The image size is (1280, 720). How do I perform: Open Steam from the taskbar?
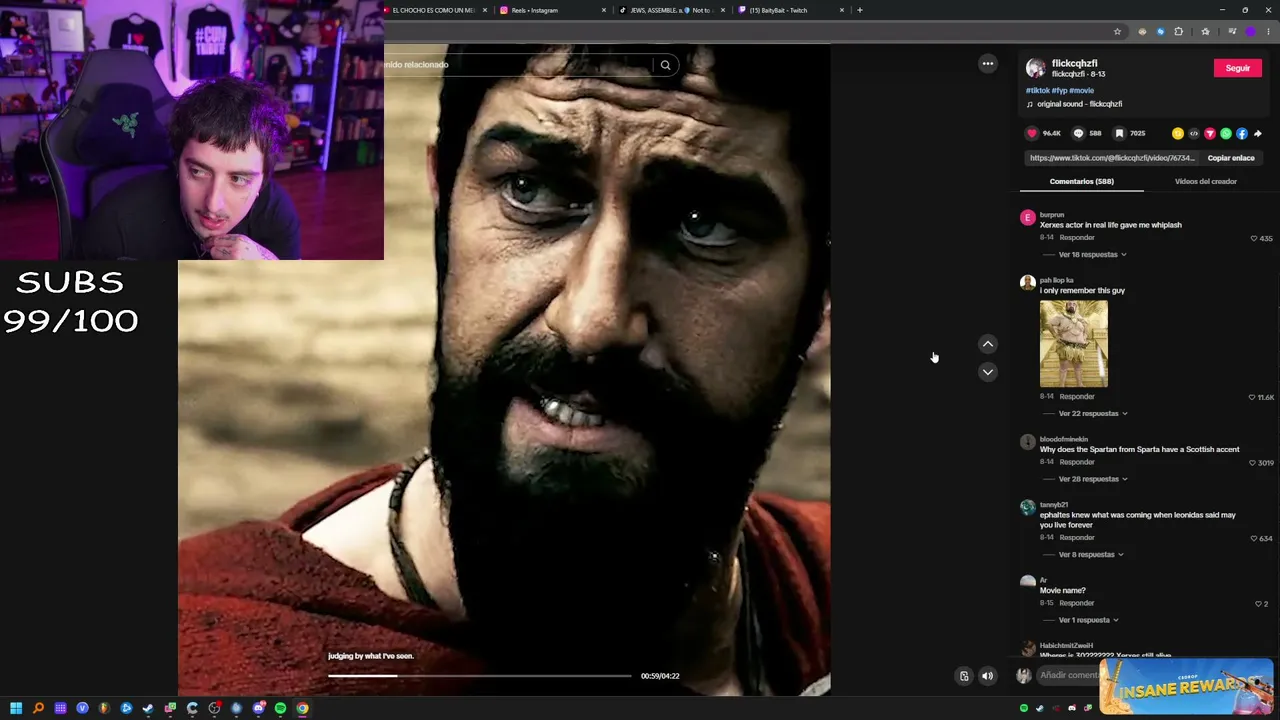148,709
